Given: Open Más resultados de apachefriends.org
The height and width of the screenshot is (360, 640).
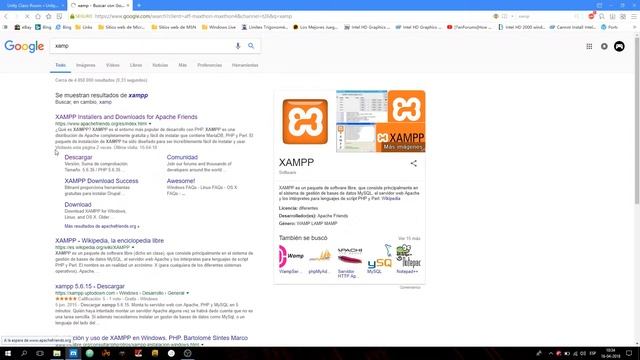Looking at the screenshot, I should pyautogui.click(x=102, y=226).
